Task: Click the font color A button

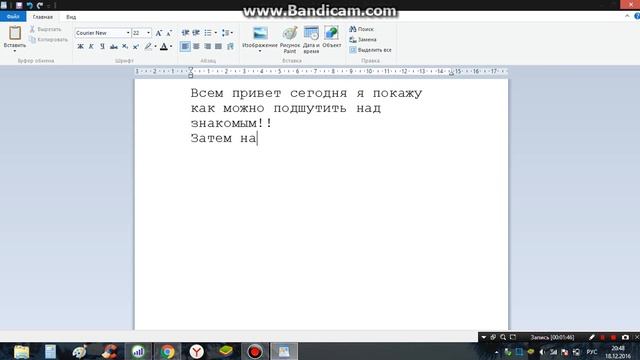Action: (x=164, y=47)
